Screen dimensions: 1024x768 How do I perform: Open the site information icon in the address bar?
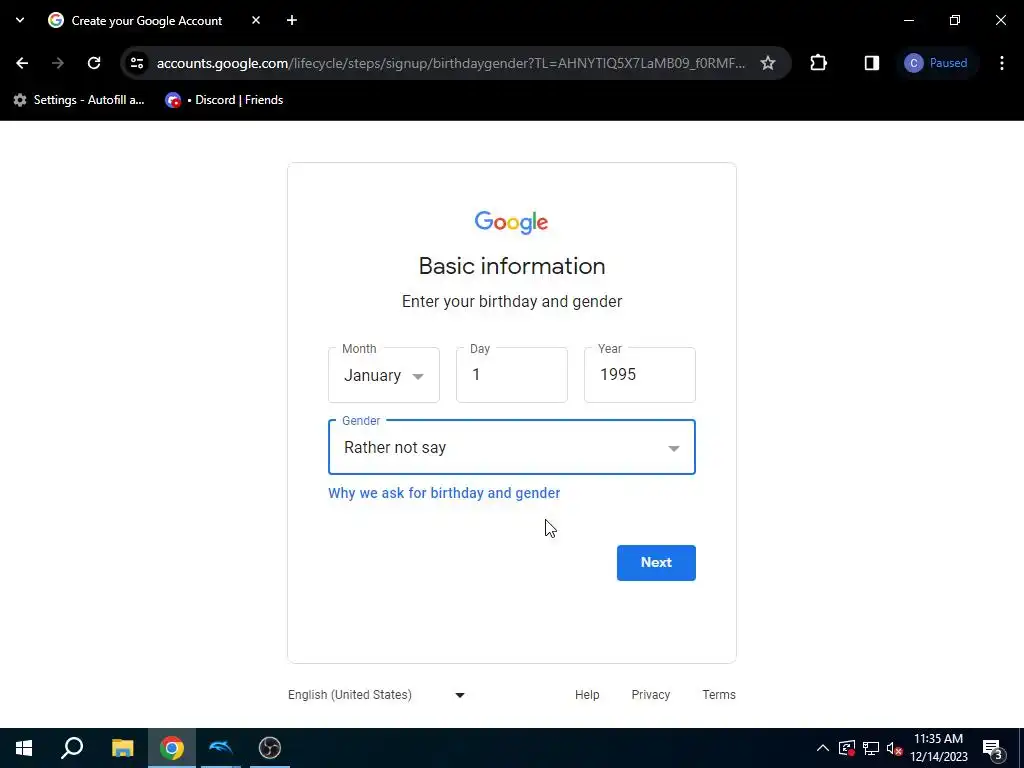coord(137,63)
